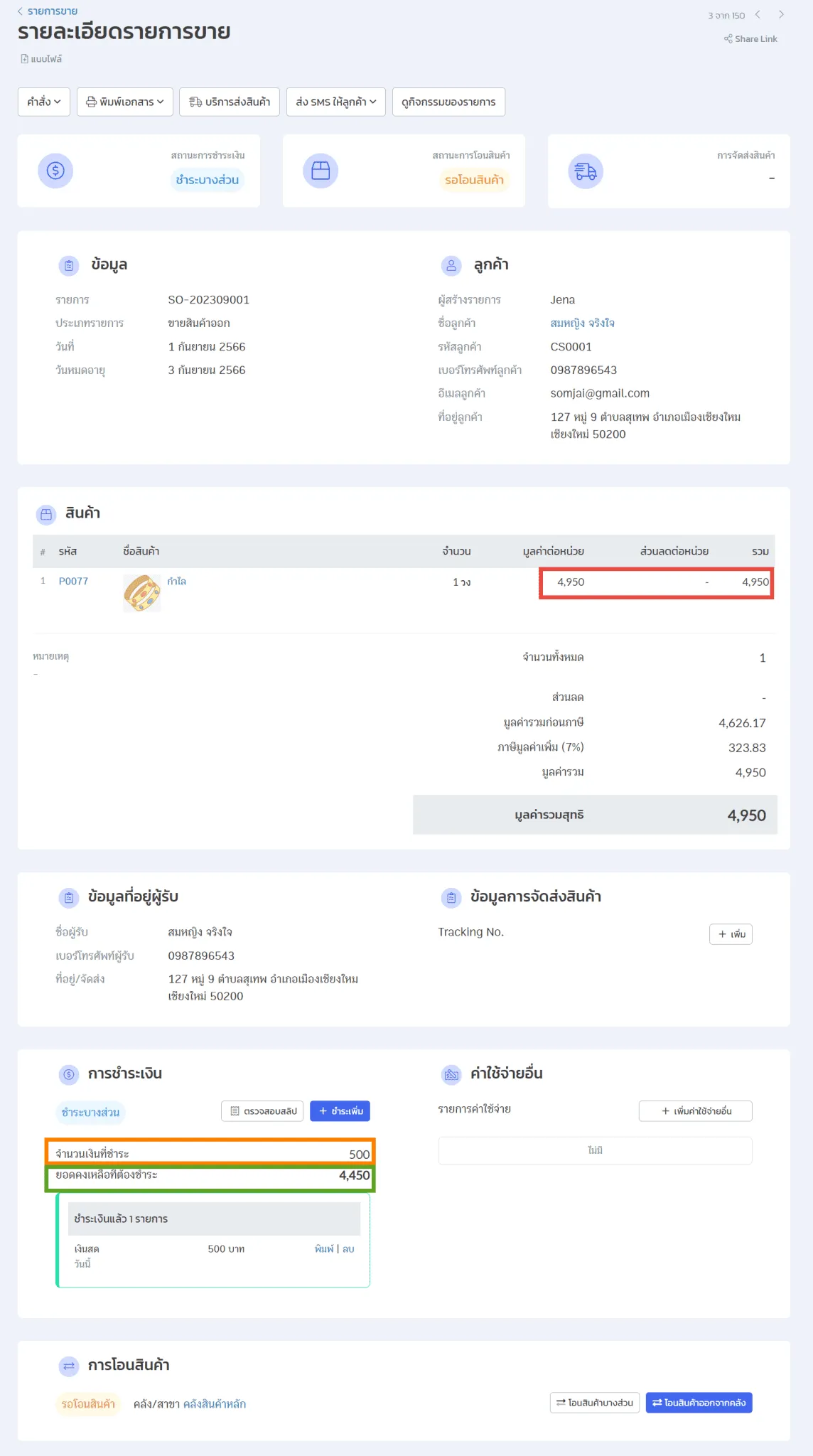This screenshot has height=1456, width=813.
Task: Click ชำระเพิ่ม to add payment
Action: point(340,1111)
